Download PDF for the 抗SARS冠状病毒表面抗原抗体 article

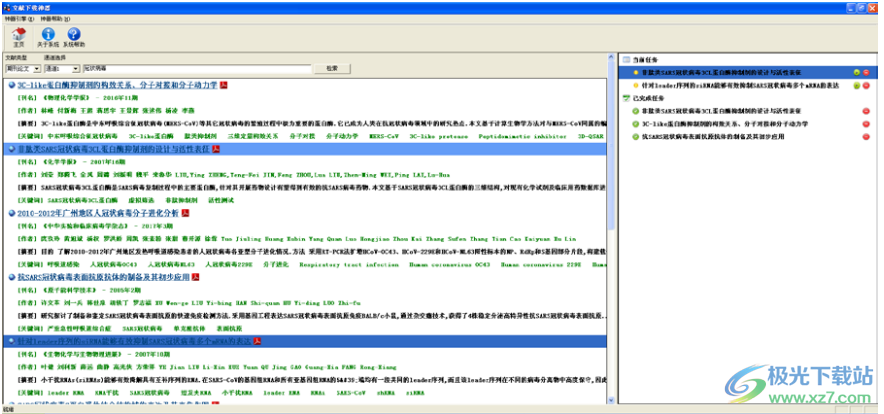coord(196,277)
